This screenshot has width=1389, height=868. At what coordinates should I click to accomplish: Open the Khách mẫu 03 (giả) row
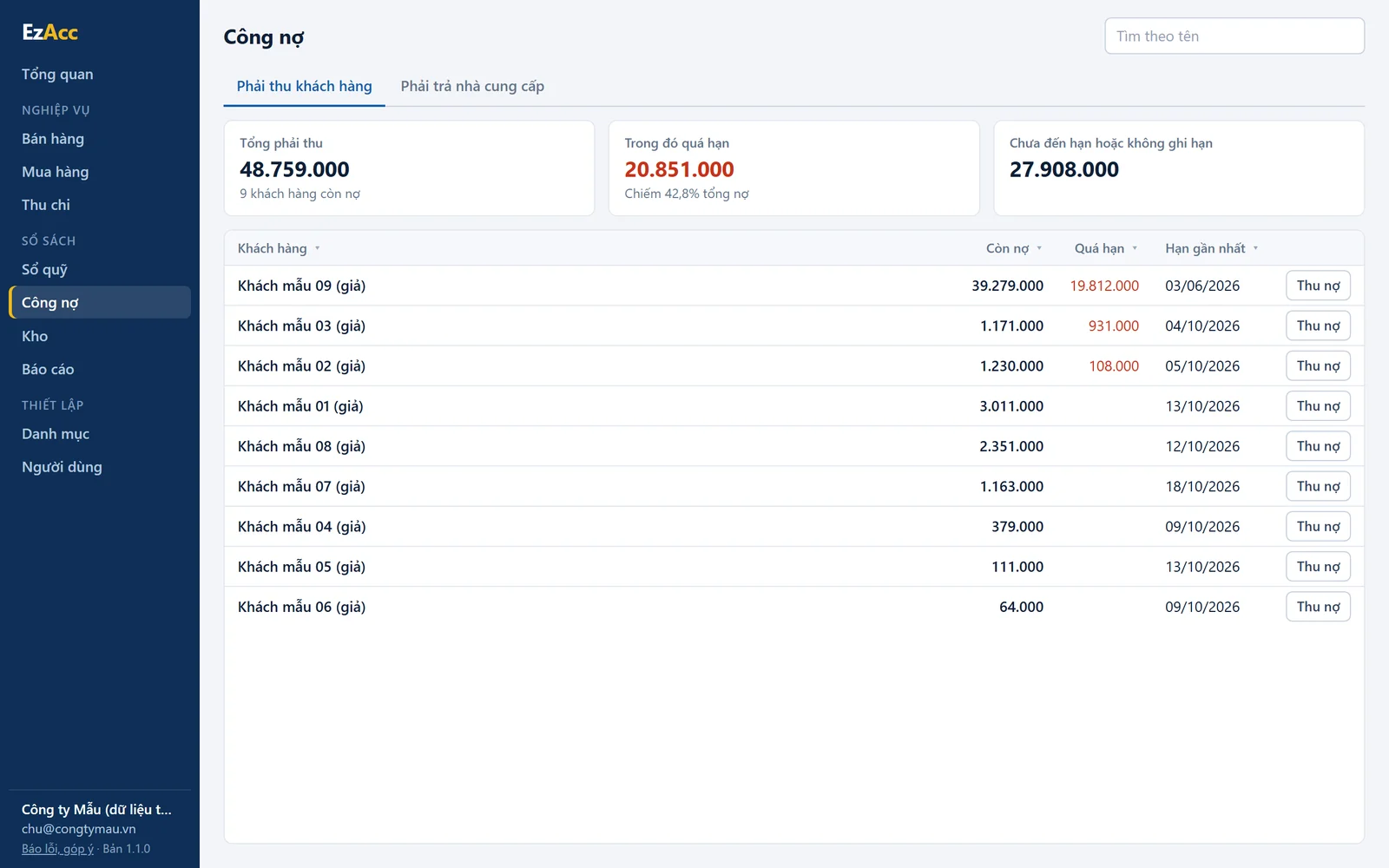click(793, 325)
